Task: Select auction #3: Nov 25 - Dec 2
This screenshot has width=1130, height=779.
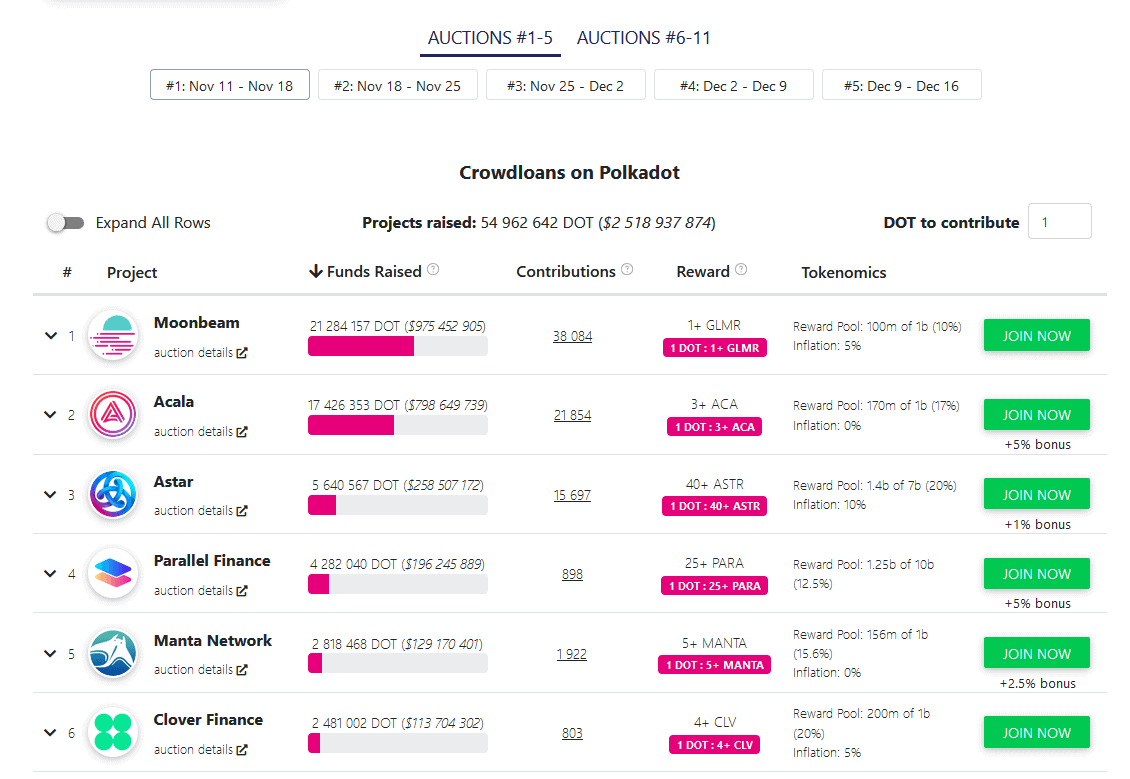Action: [566, 85]
